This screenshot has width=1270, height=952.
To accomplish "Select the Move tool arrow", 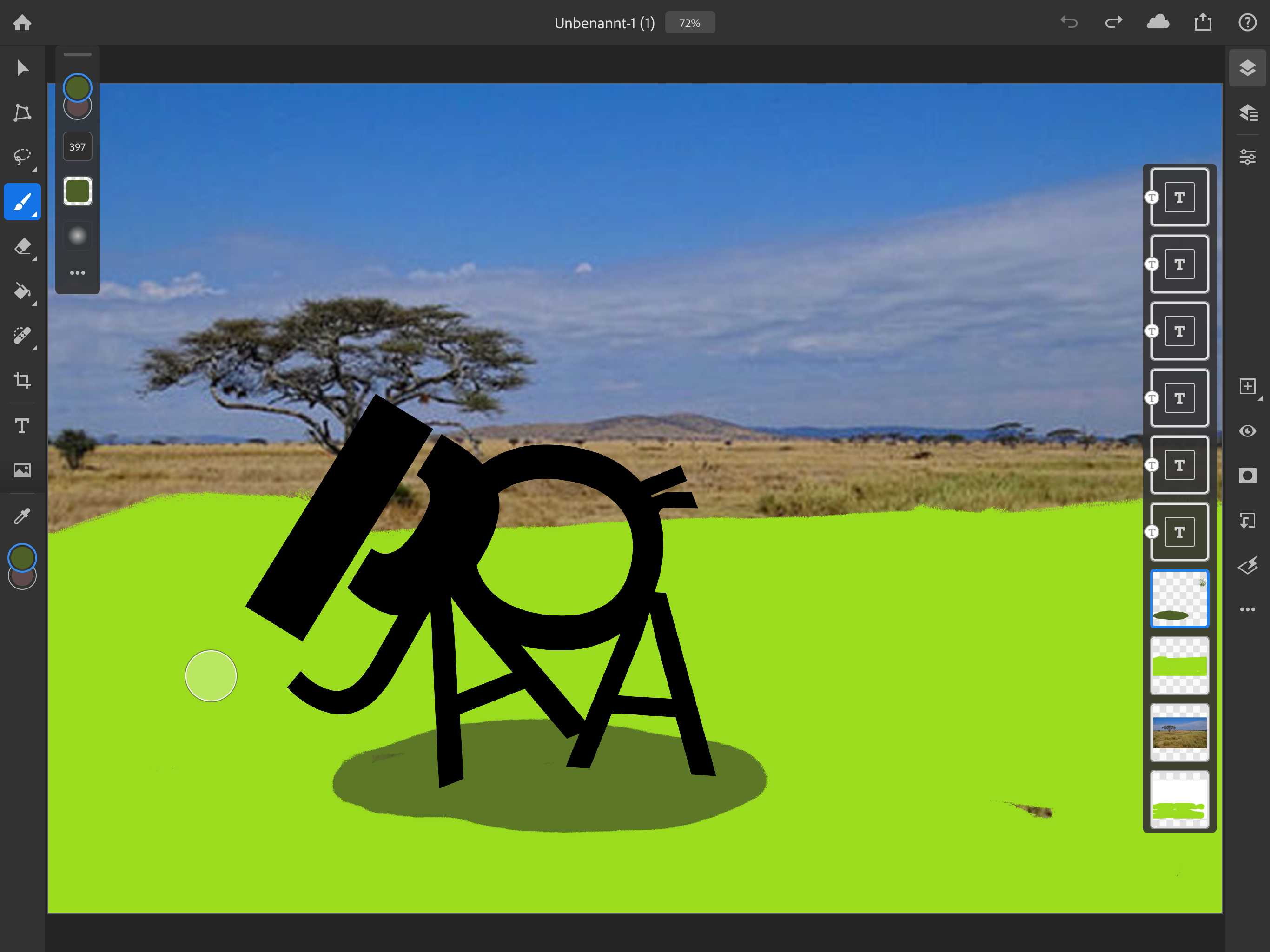I will (22, 68).
